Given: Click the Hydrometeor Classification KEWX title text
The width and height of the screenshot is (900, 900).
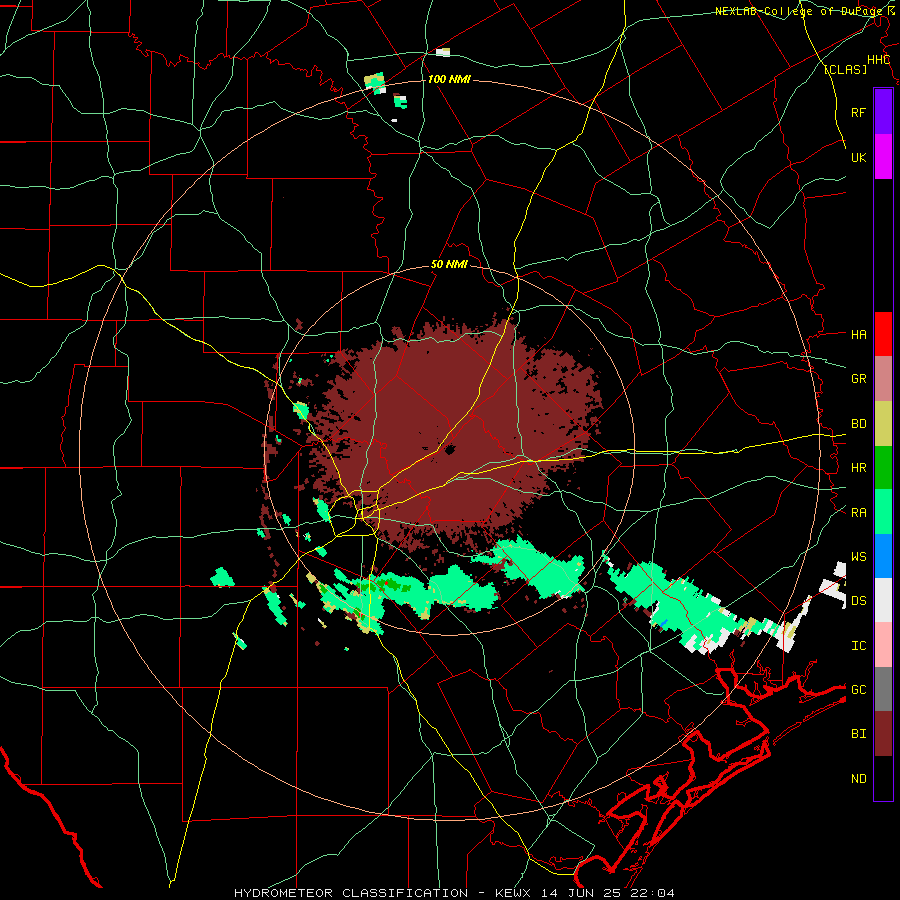Looking at the screenshot, I should click(x=454, y=893).
